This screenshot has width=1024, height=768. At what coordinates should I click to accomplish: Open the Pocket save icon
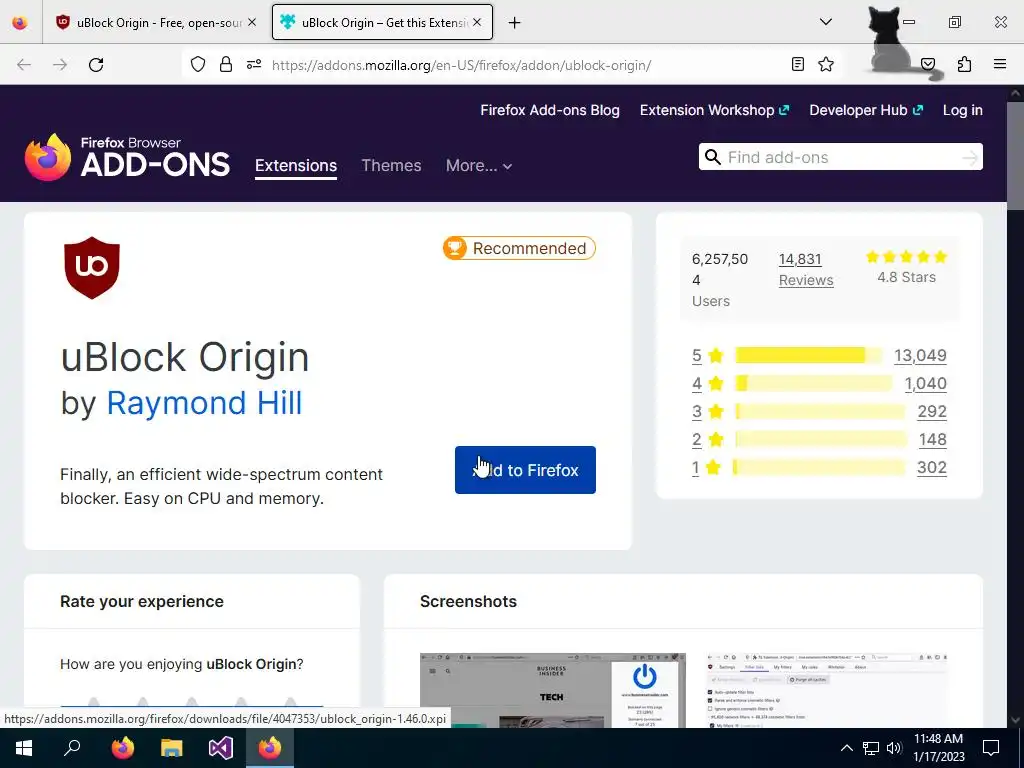tap(928, 64)
